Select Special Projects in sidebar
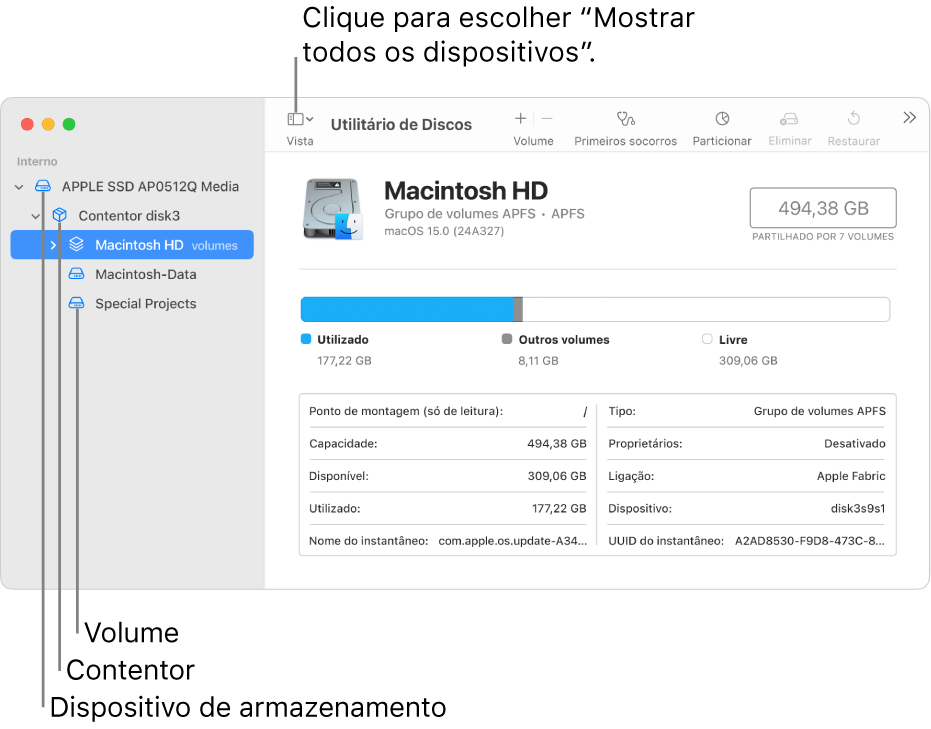 click(x=145, y=303)
